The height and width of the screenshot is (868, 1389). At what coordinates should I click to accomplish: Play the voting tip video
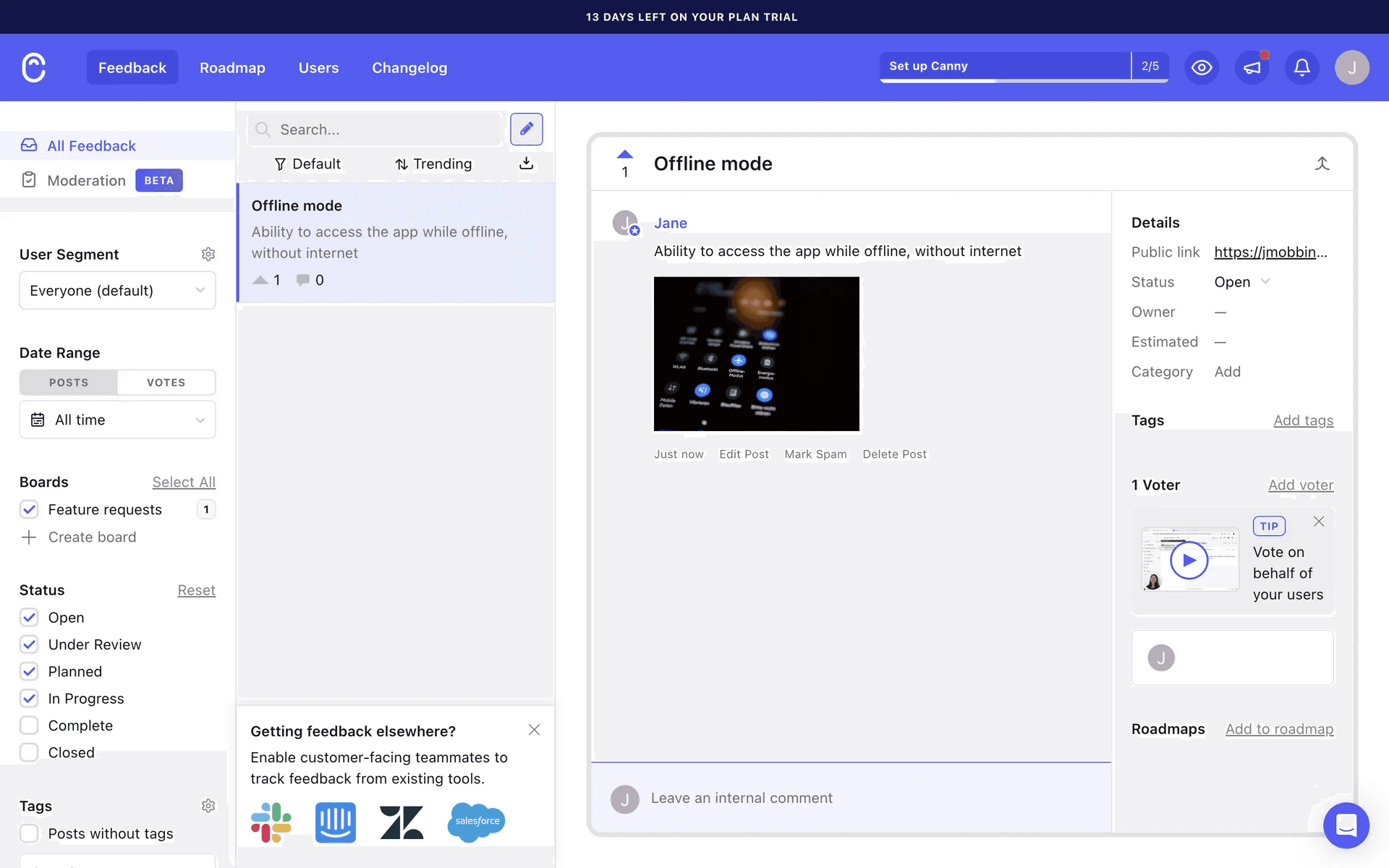coord(1189,561)
